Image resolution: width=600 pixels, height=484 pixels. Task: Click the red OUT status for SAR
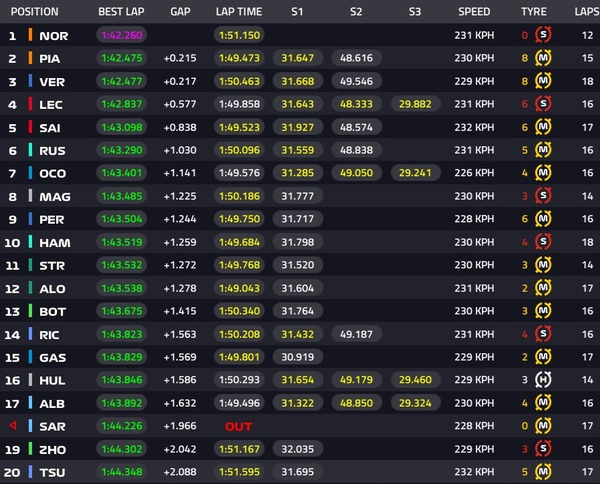point(239,426)
